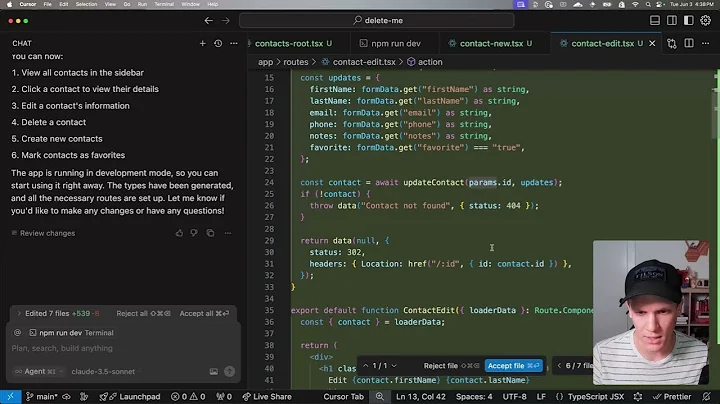This screenshot has width=720, height=404.
Task: Open Wi-Fi menu bar icon
Action: tap(635, 5)
